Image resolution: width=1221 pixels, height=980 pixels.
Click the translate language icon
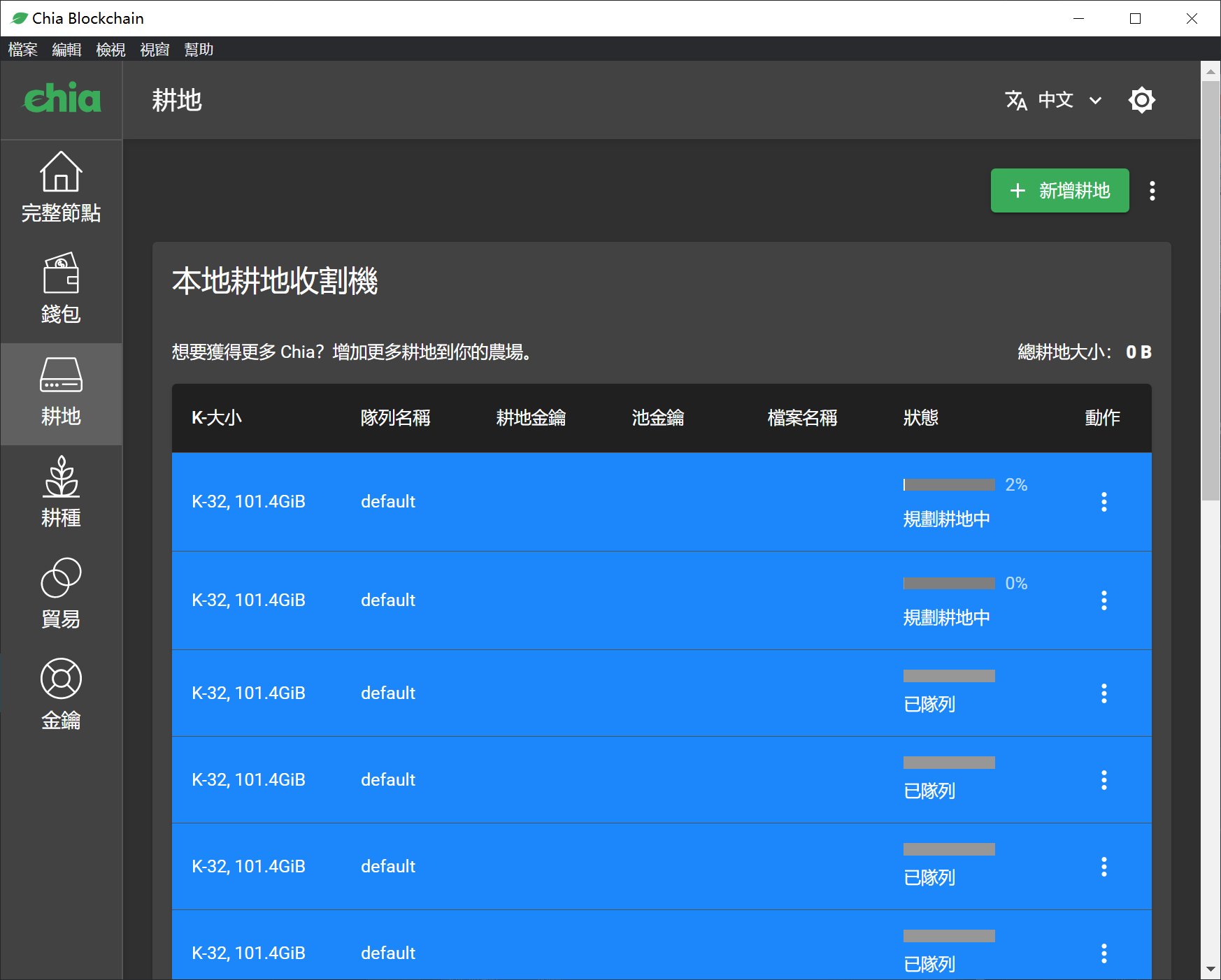(1016, 101)
